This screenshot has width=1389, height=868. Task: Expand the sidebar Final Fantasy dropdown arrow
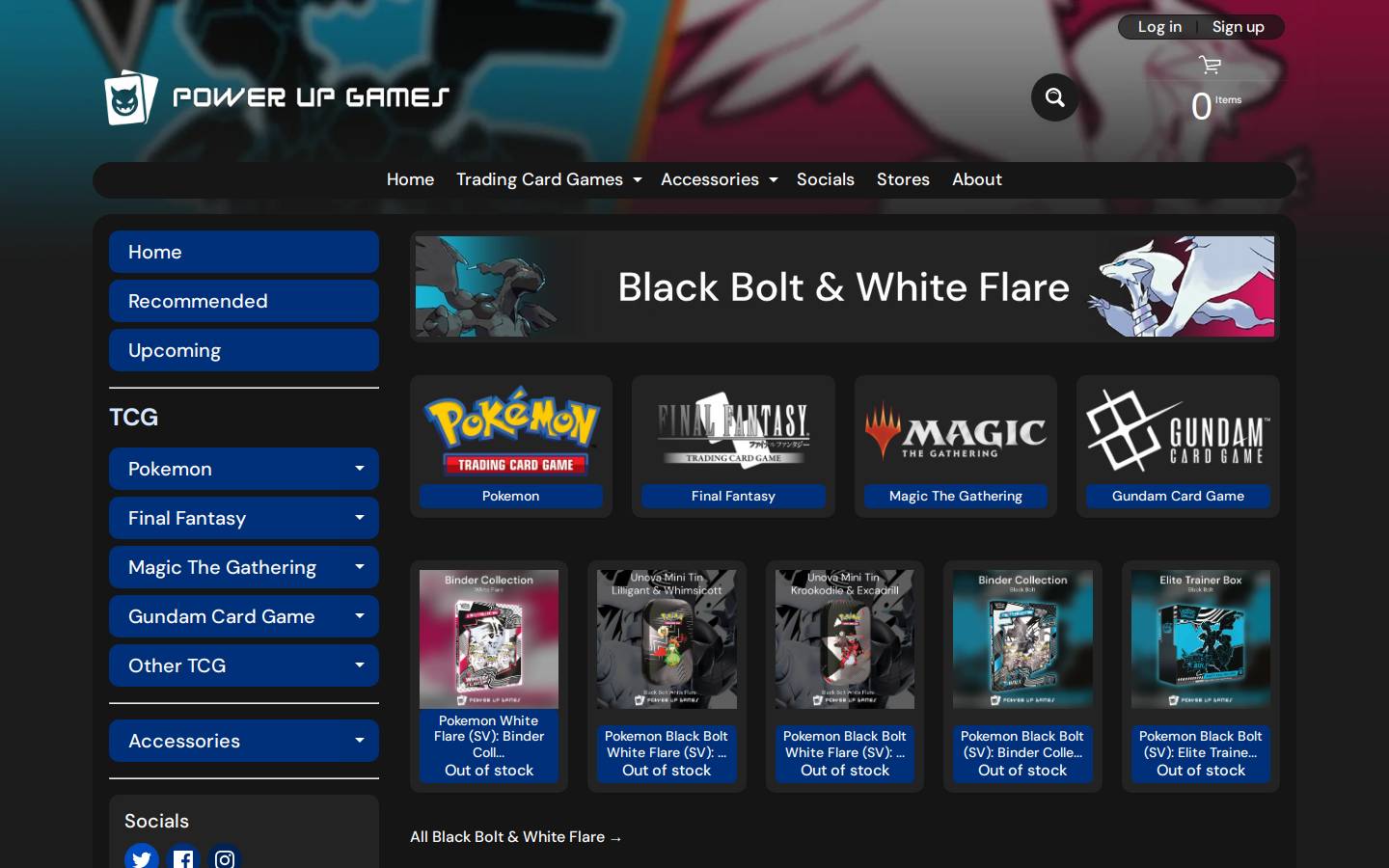tap(360, 518)
